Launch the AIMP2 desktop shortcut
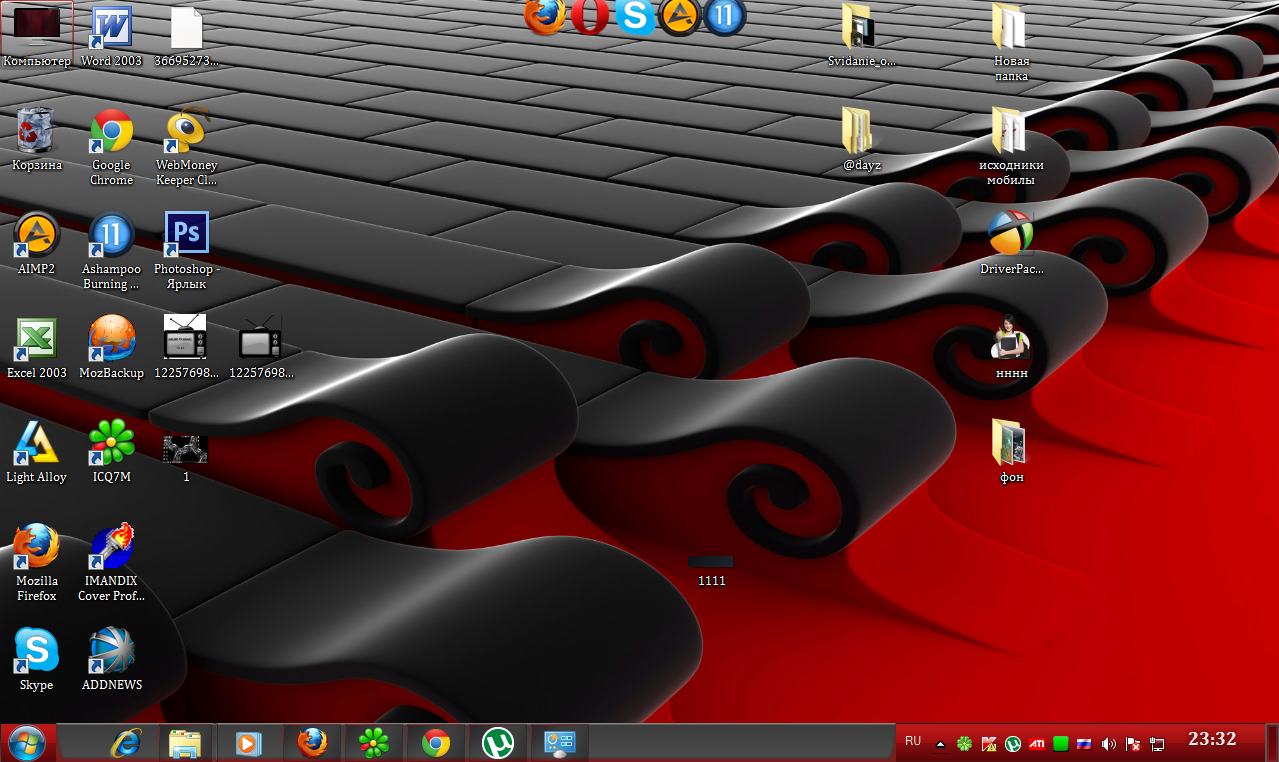This screenshot has width=1279, height=762. [x=37, y=243]
